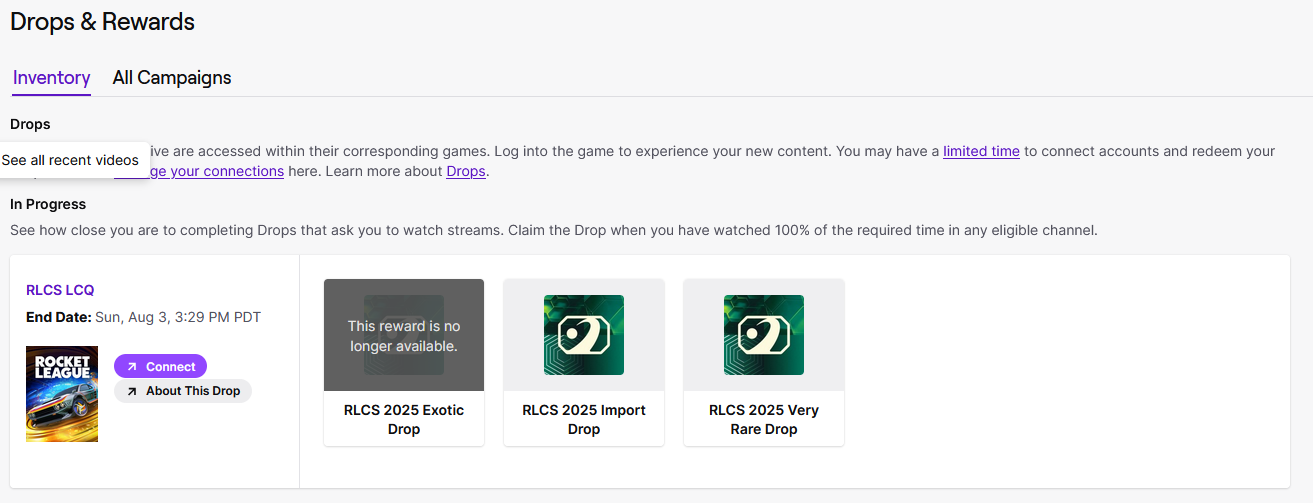
Task: Open the All Campaigns tab
Action: pyautogui.click(x=172, y=77)
